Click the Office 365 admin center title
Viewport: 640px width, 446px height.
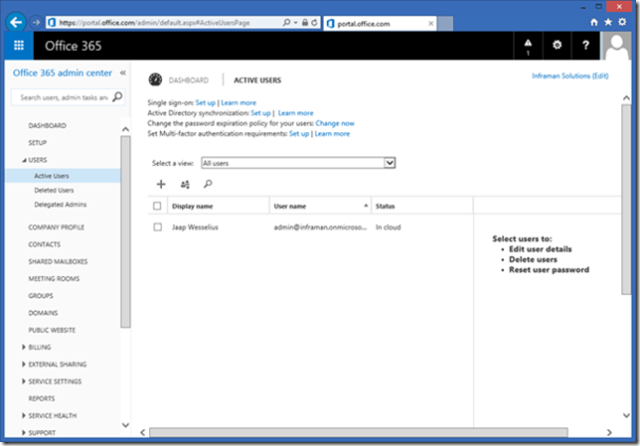pyautogui.click(x=62, y=73)
